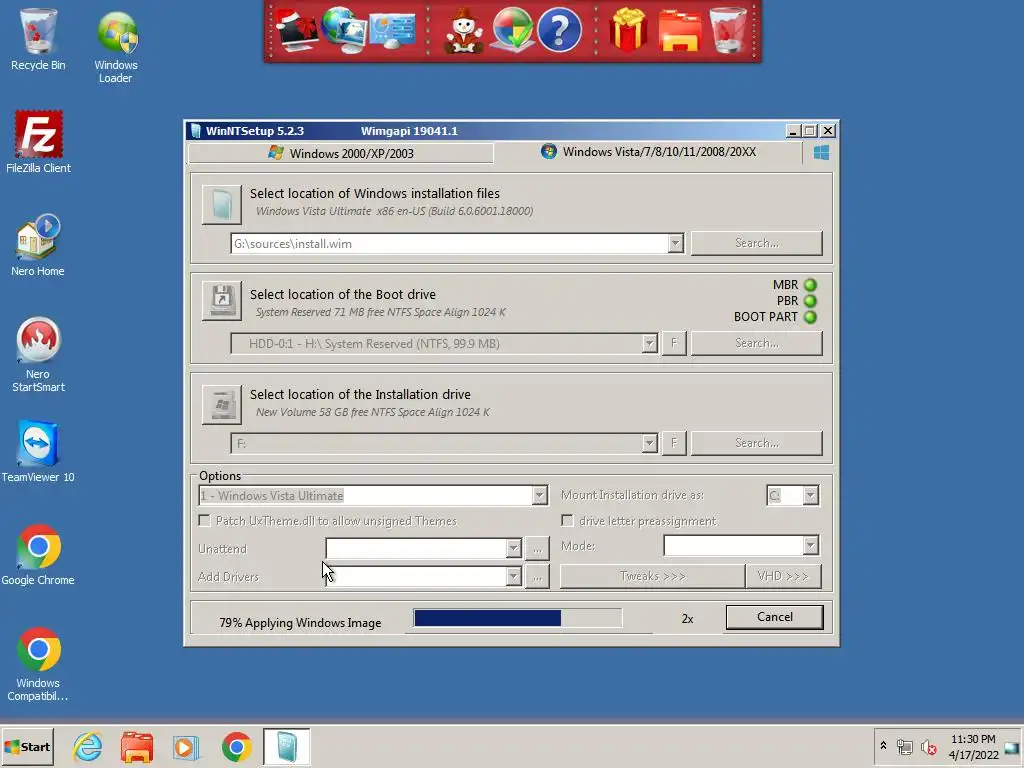Expand the Unattend dropdown
Viewport: 1024px width, 768px height.
[513, 549]
